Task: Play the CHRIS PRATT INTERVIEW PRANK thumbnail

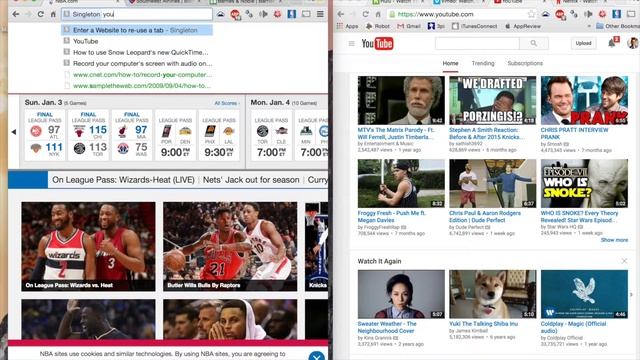Action: click(584, 100)
